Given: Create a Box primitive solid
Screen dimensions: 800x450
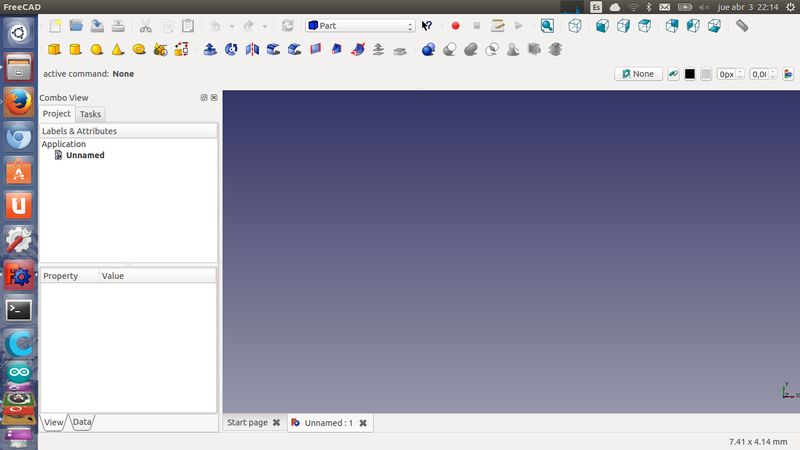Looking at the screenshot, I should [54, 49].
